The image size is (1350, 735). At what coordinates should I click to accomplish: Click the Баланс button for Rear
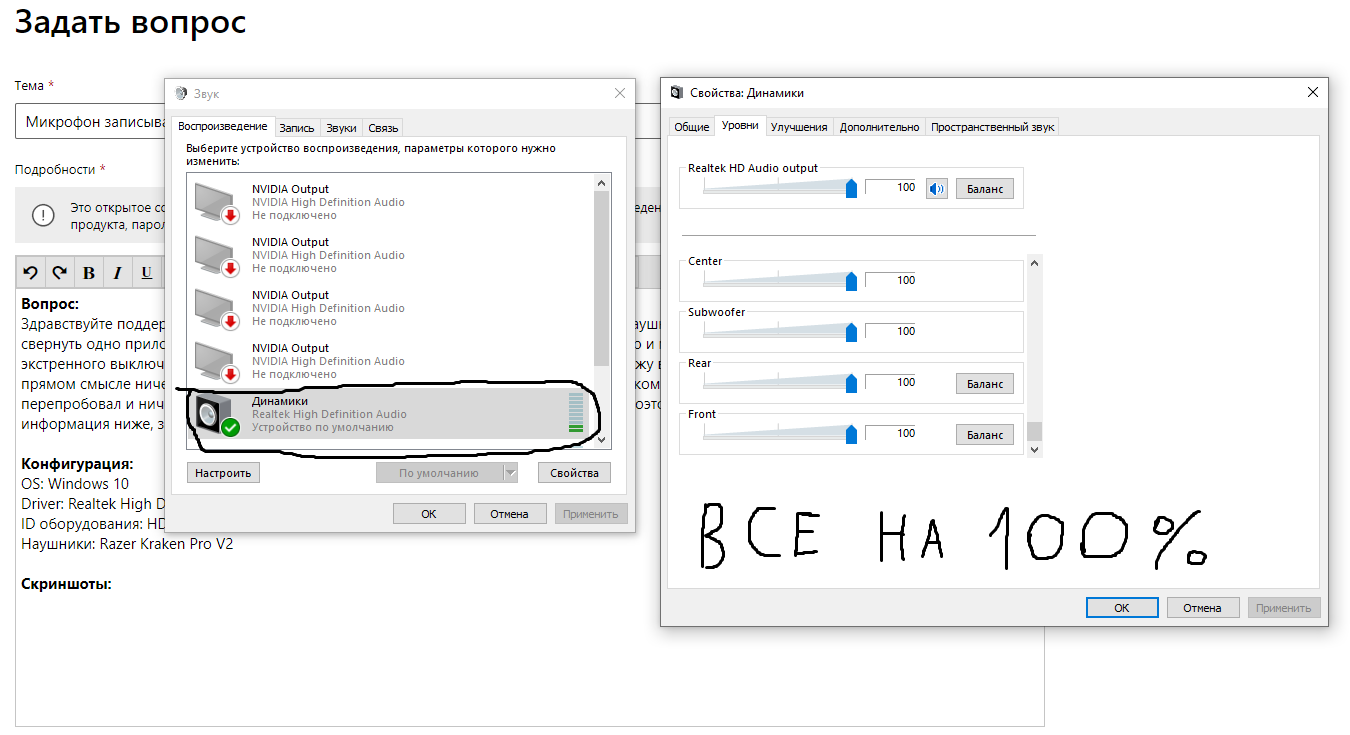coord(985,384)
